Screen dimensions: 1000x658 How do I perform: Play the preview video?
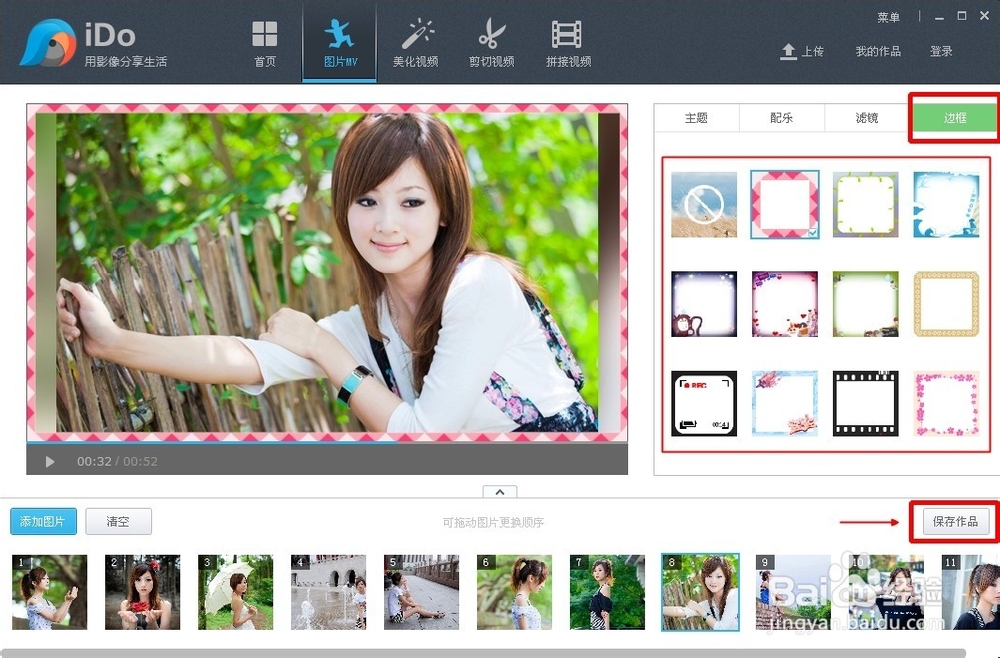50,462
